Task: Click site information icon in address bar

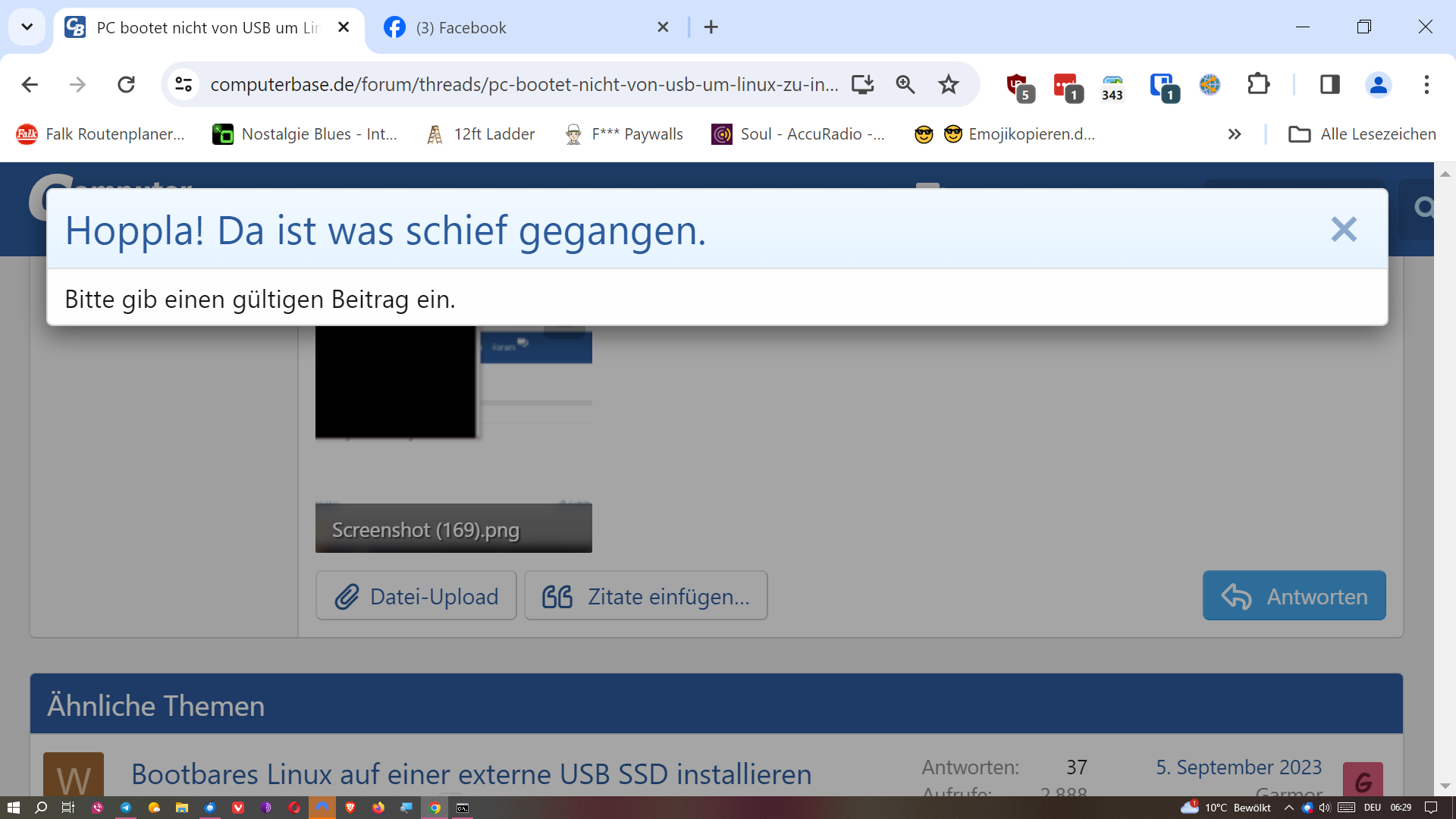Action: click(x=184, y=84)
